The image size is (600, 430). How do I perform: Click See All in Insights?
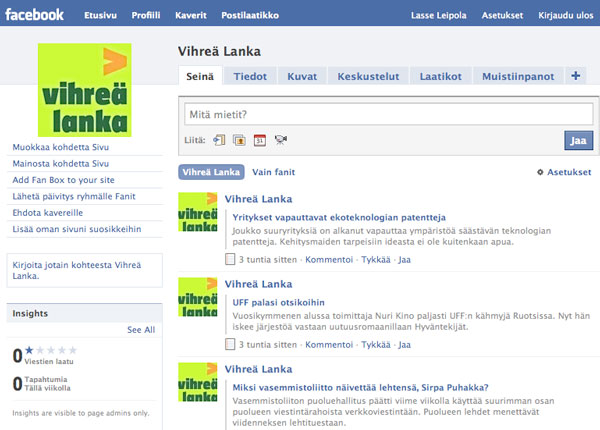(x=141, y=330)
